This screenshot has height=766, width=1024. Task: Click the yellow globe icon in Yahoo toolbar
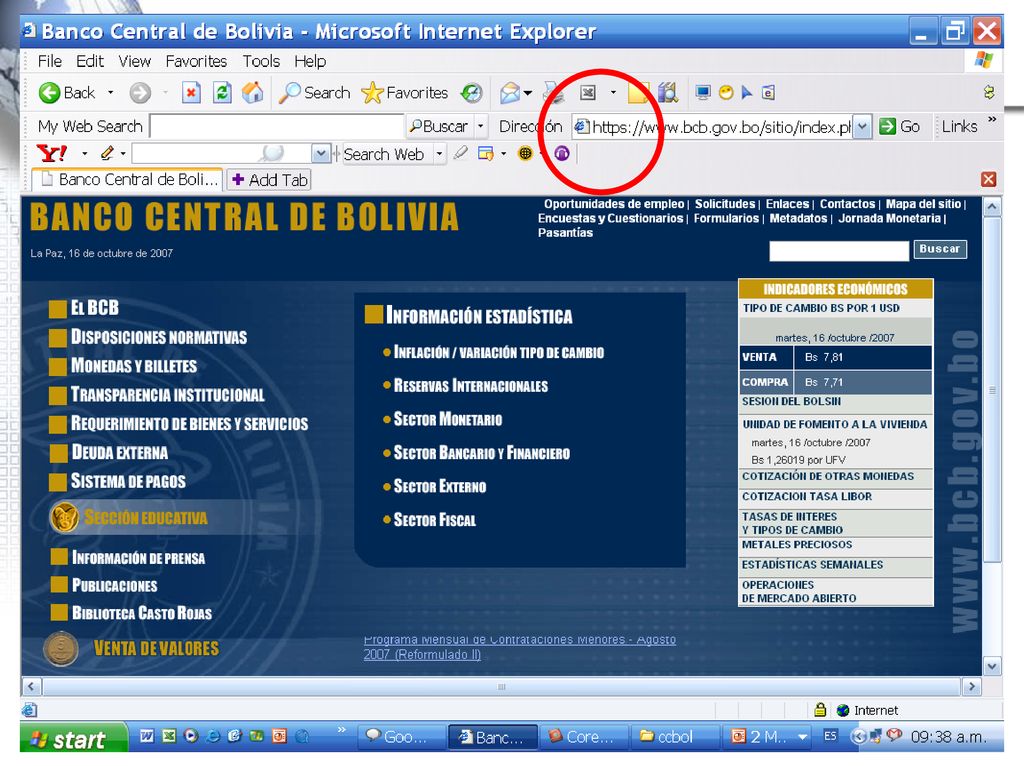[525, 153]
